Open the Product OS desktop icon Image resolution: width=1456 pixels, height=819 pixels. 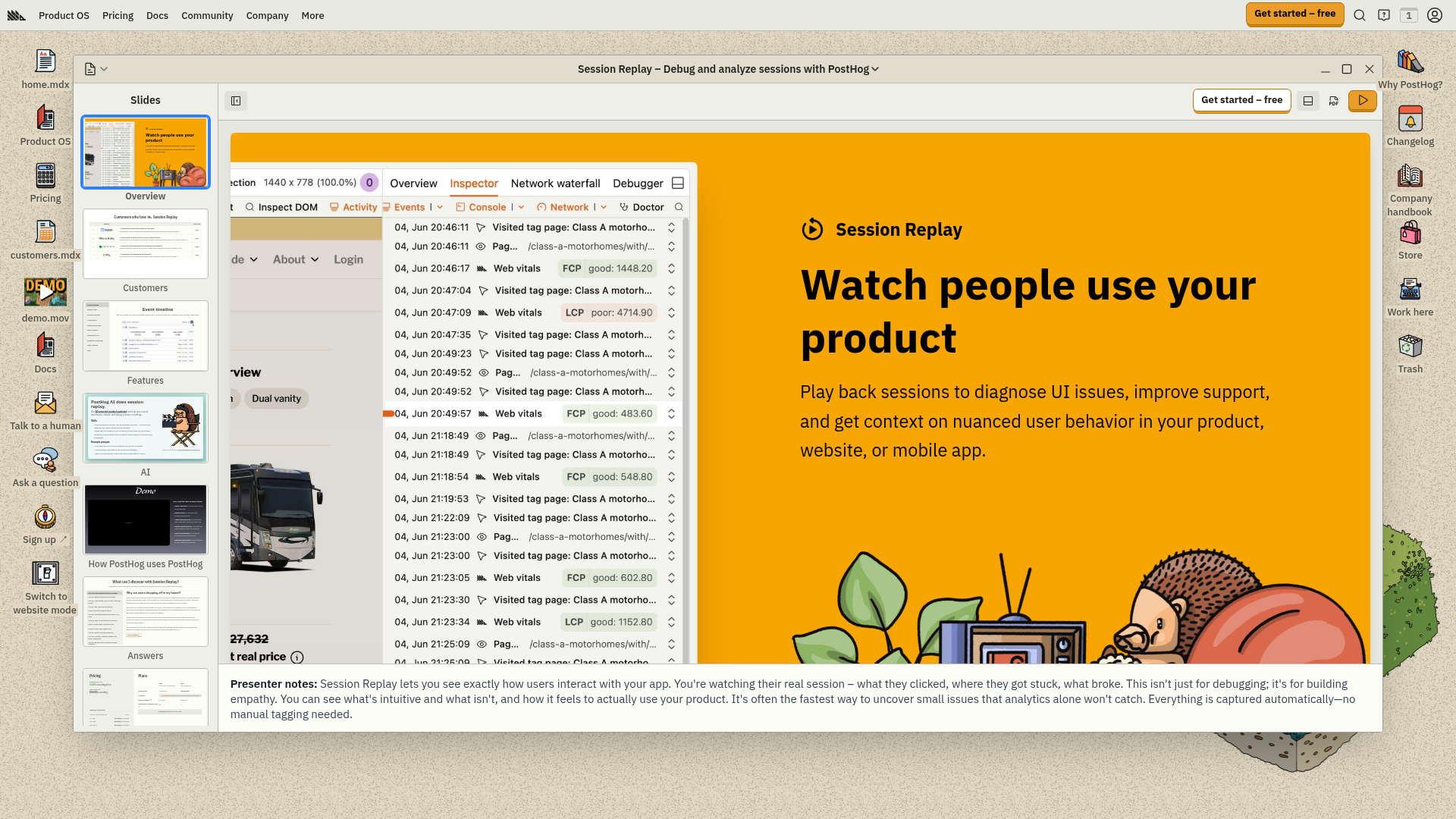coord(45,126)
